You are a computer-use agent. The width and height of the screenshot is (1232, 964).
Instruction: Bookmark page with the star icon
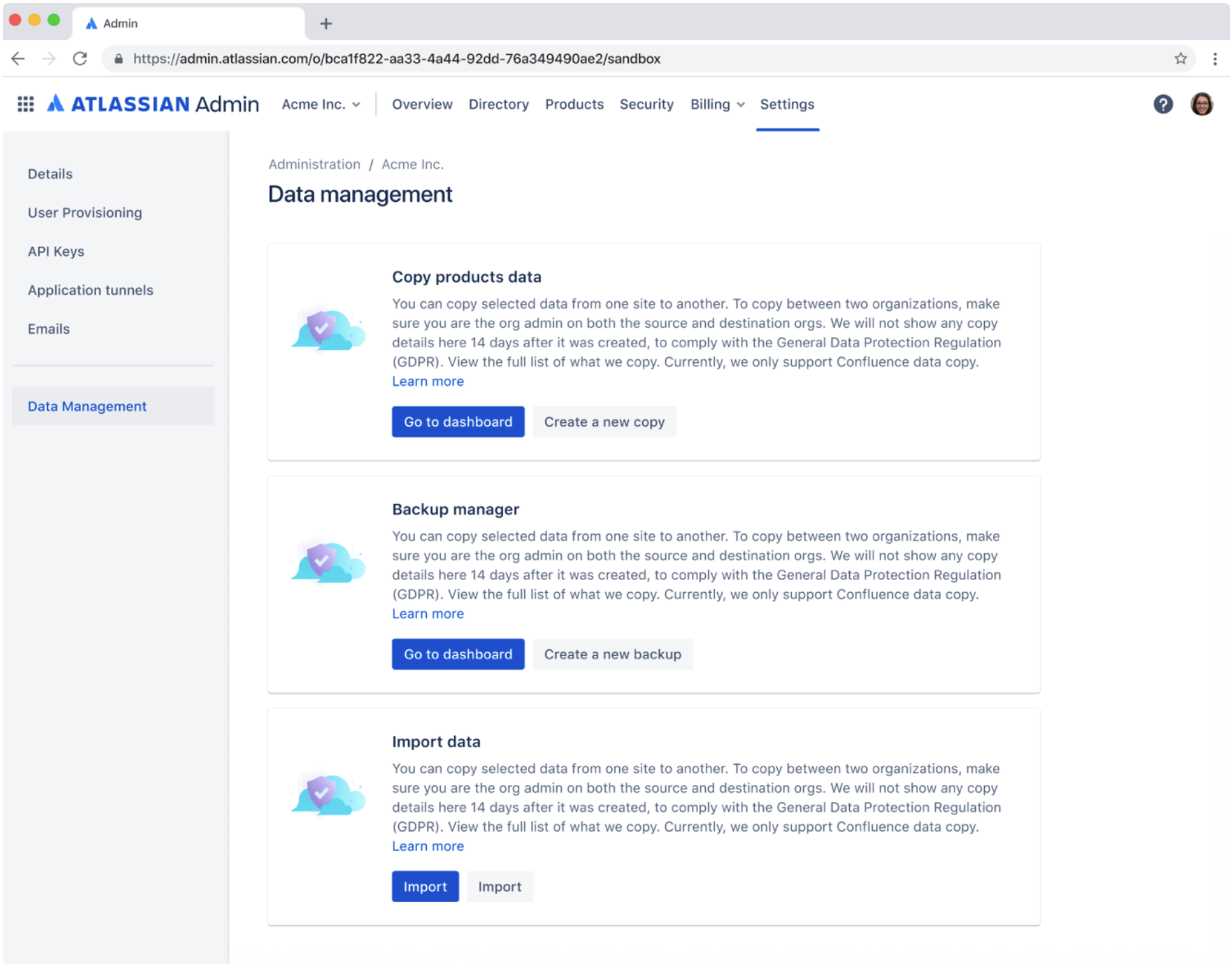tap(1180, 59)
